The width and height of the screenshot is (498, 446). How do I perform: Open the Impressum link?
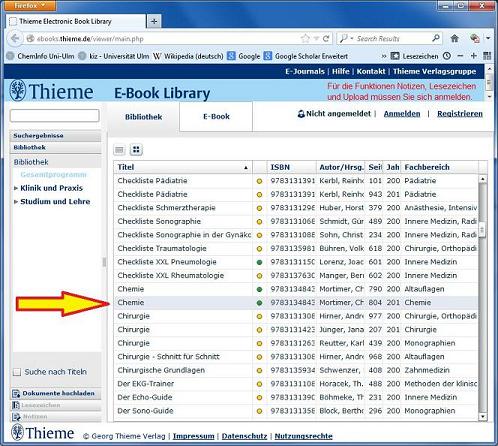click(x=193, y=436)
